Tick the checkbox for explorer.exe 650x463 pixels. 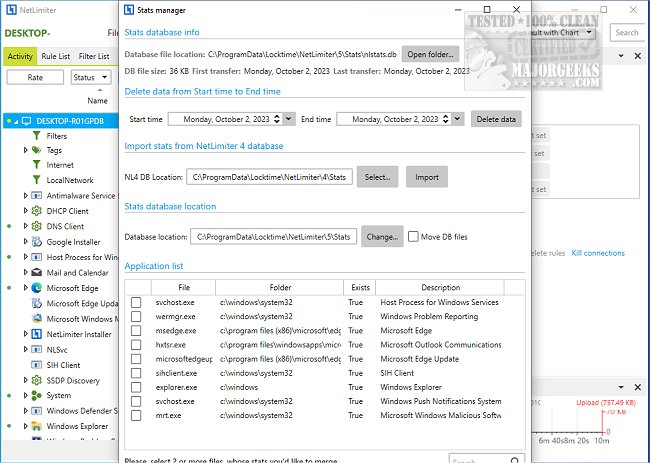[x=136, y=387]
